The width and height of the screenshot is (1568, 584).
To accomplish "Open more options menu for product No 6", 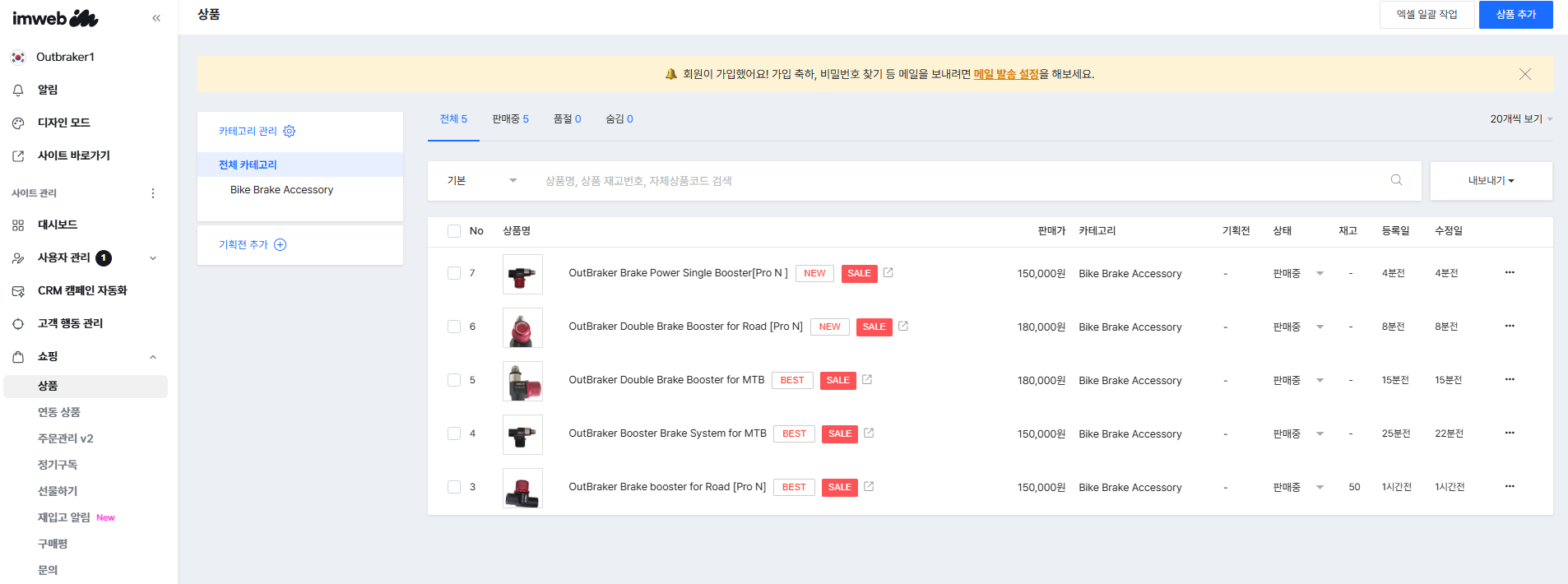I will pos(1510,326).
